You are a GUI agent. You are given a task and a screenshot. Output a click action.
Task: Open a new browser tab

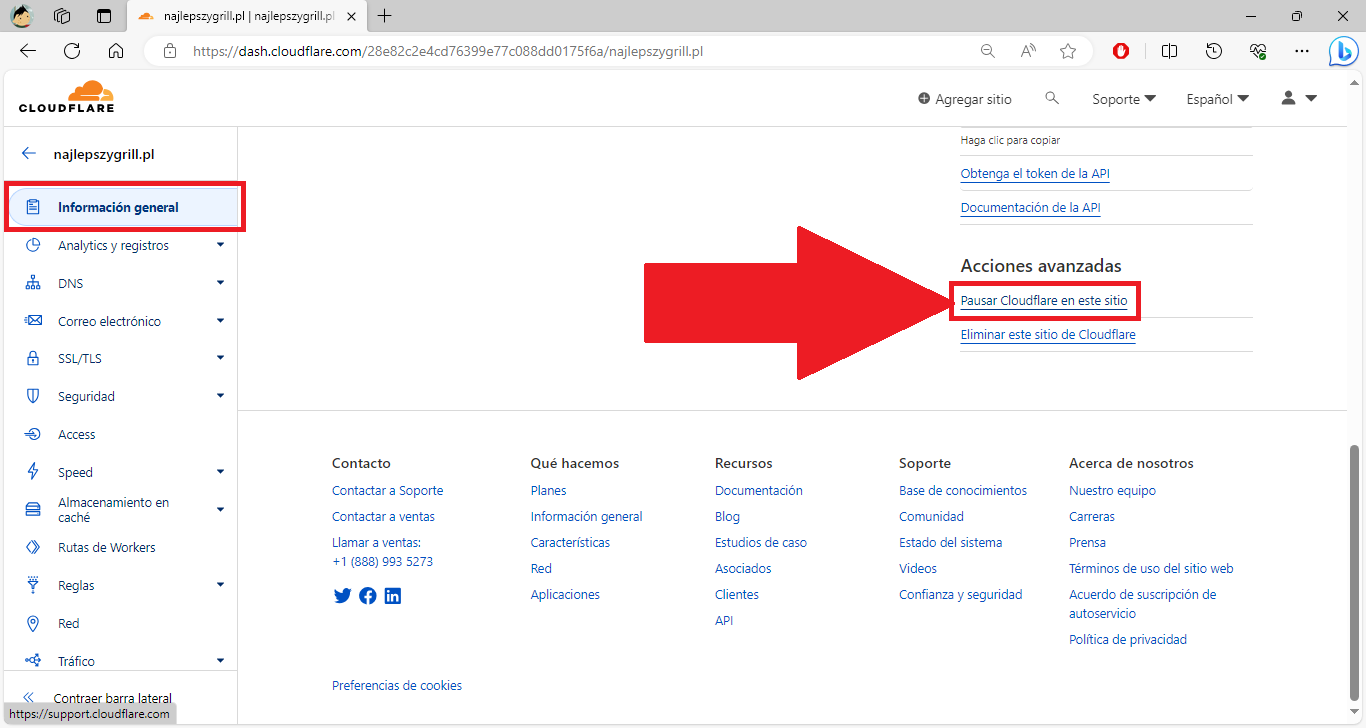point(385,15)
